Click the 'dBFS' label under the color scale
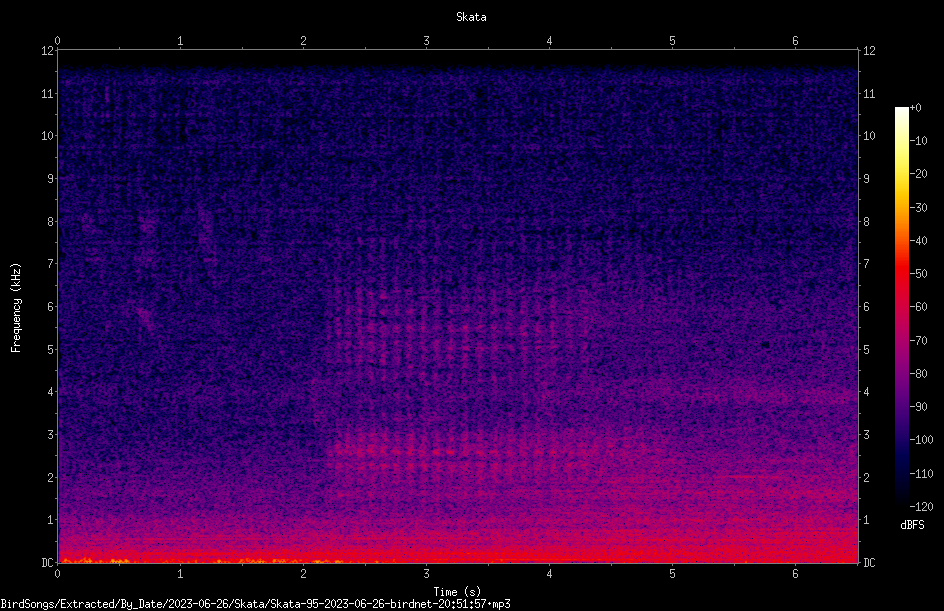944x611 pixels. pos(912,525)
